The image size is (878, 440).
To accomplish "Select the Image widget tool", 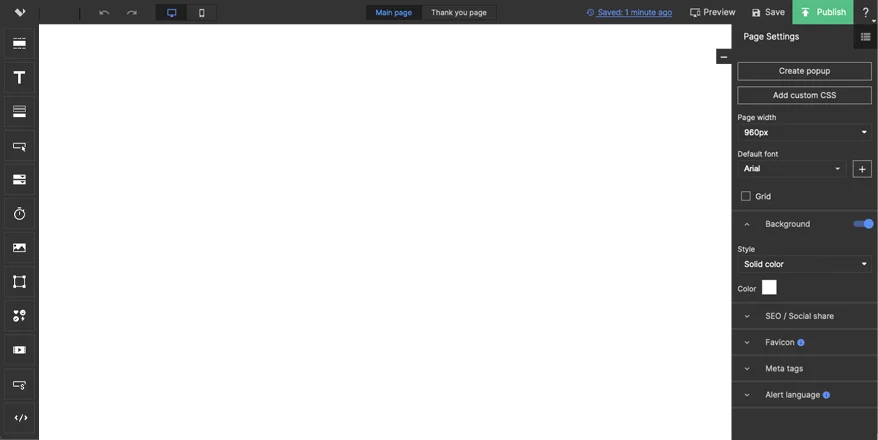I will (19, 248).
